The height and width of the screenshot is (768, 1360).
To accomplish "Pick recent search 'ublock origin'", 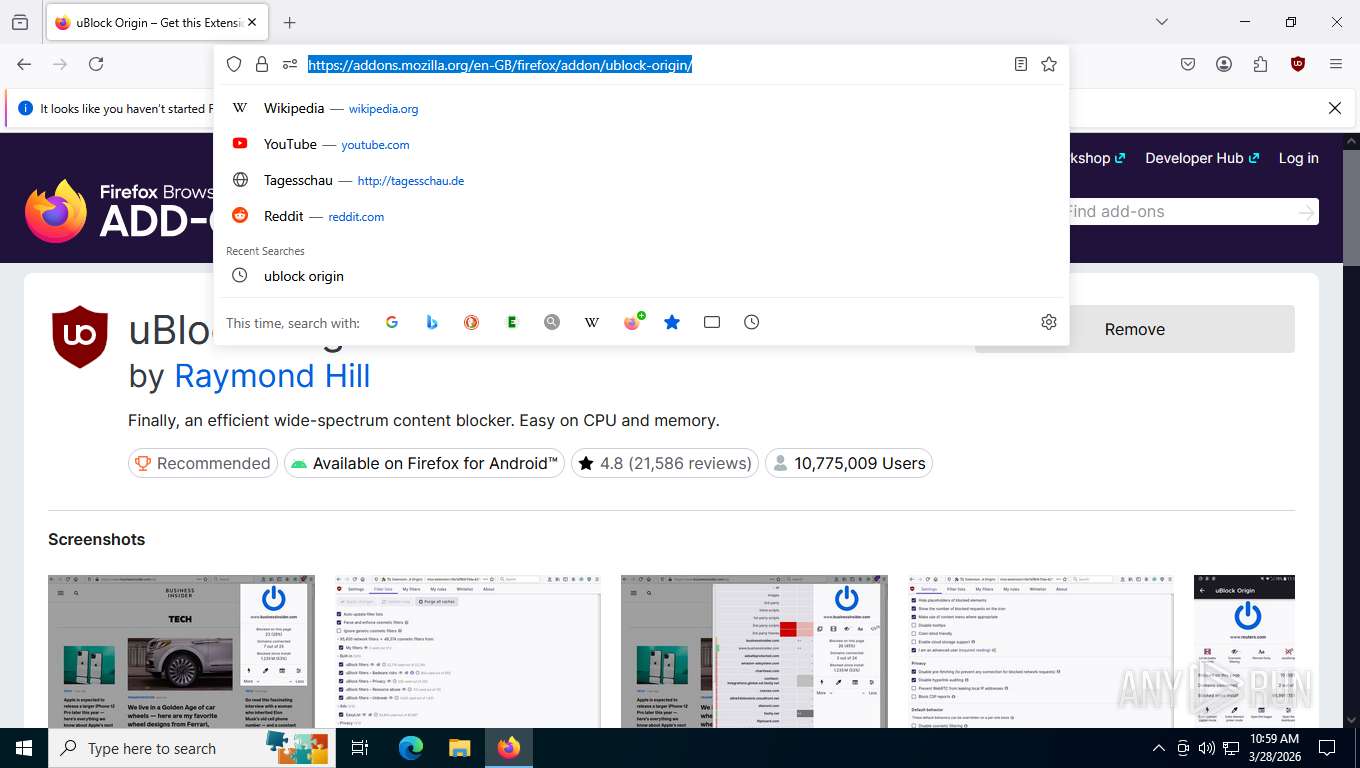I will pyautogui.click(x=641, y=276).
